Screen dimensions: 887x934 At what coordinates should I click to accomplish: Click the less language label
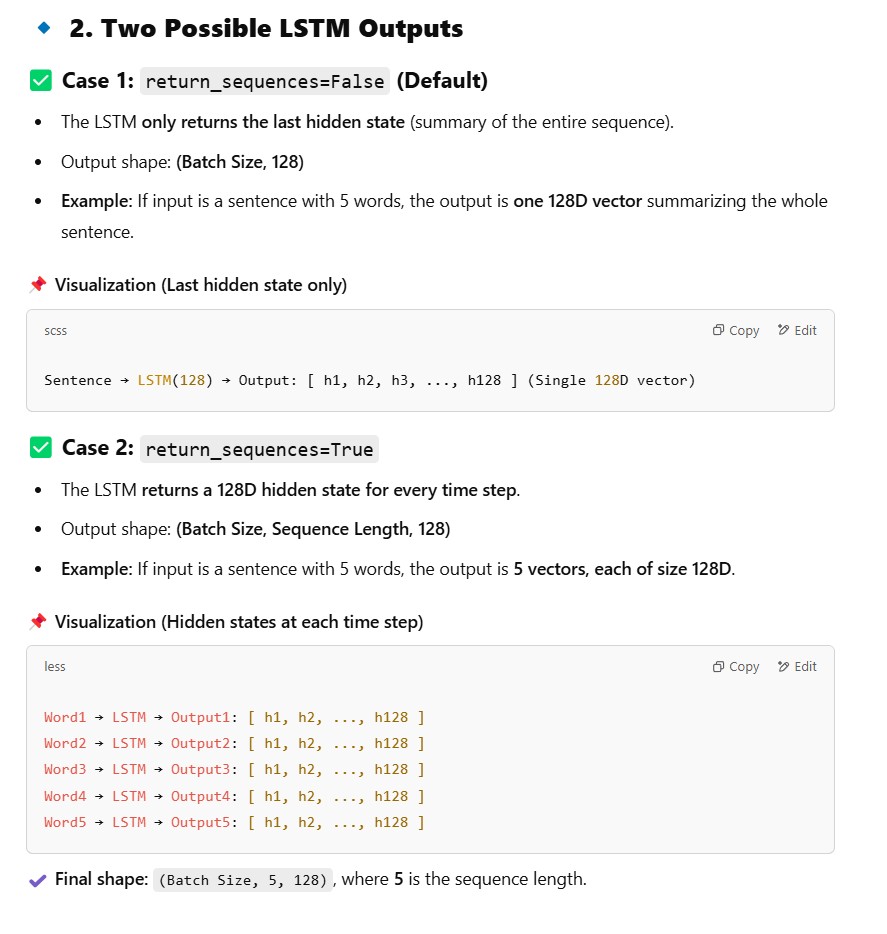pyautogui.click(x=55, y=666)
